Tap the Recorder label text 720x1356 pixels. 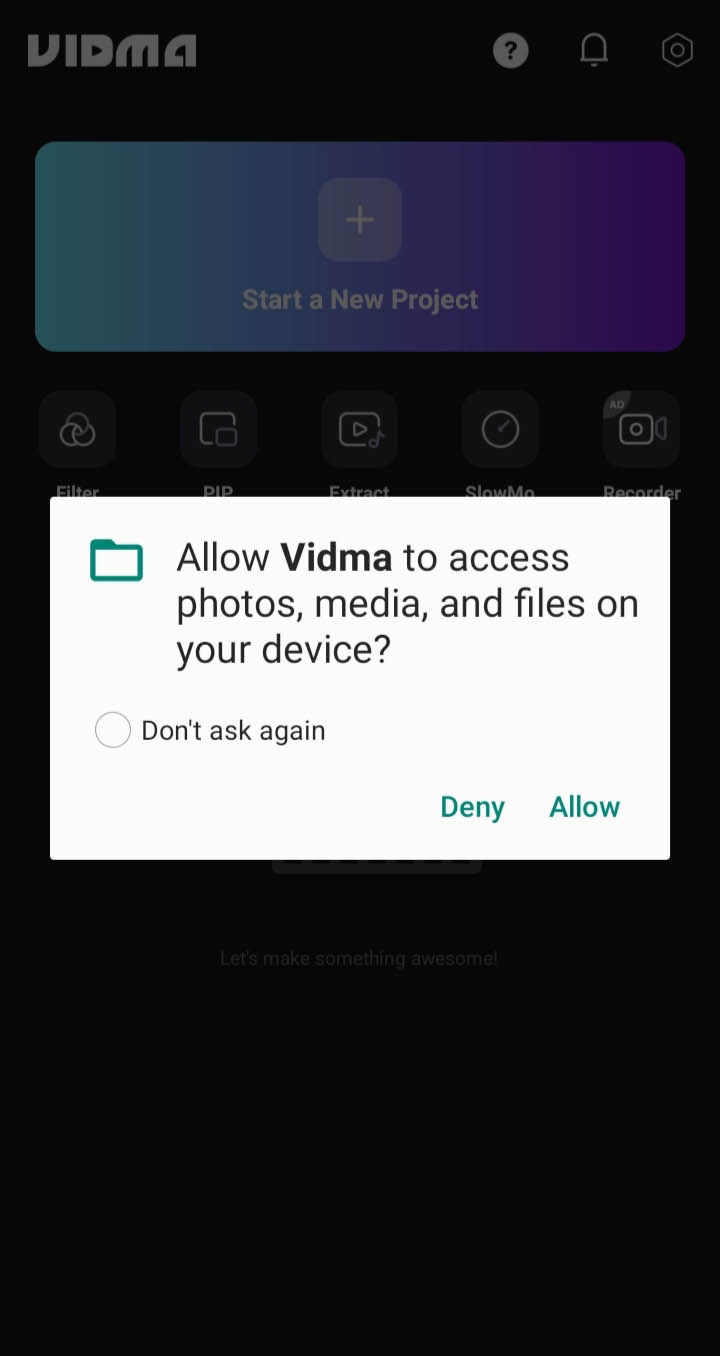642,492
